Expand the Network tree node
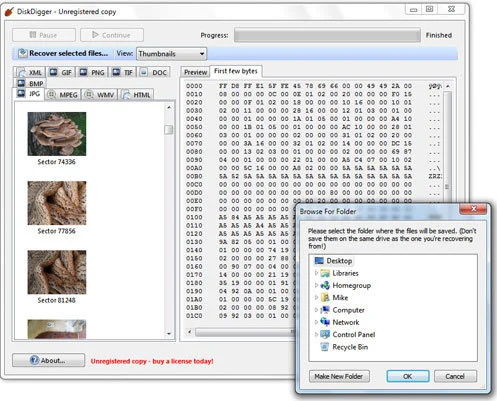The image size is (497, 401). pyautogui.click(x=316, y=322)
